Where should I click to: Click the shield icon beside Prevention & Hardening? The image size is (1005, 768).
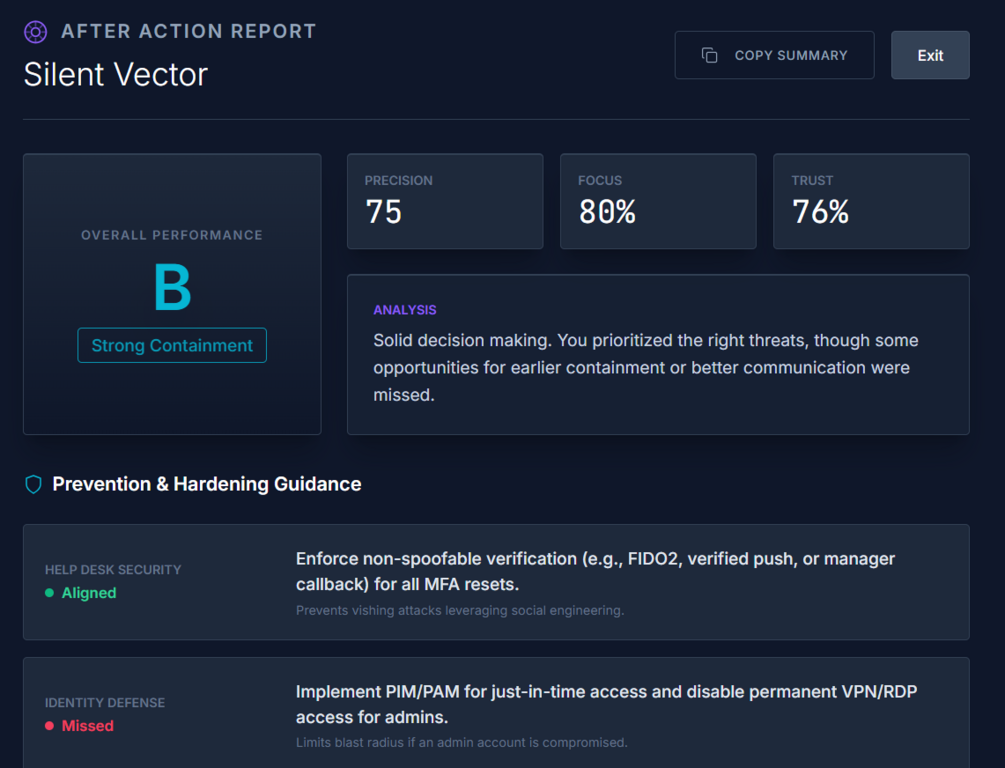pyautogui.click(x=34, y=485)
